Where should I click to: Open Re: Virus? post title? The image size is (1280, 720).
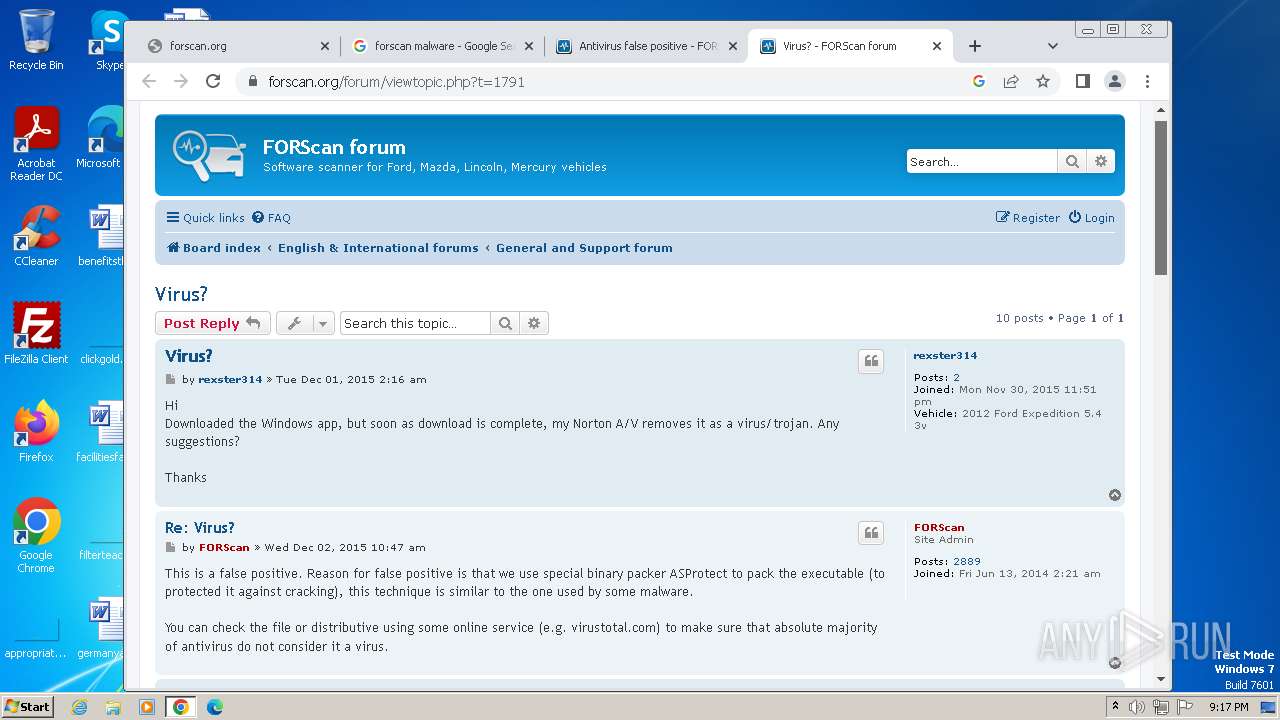[200, 528]
